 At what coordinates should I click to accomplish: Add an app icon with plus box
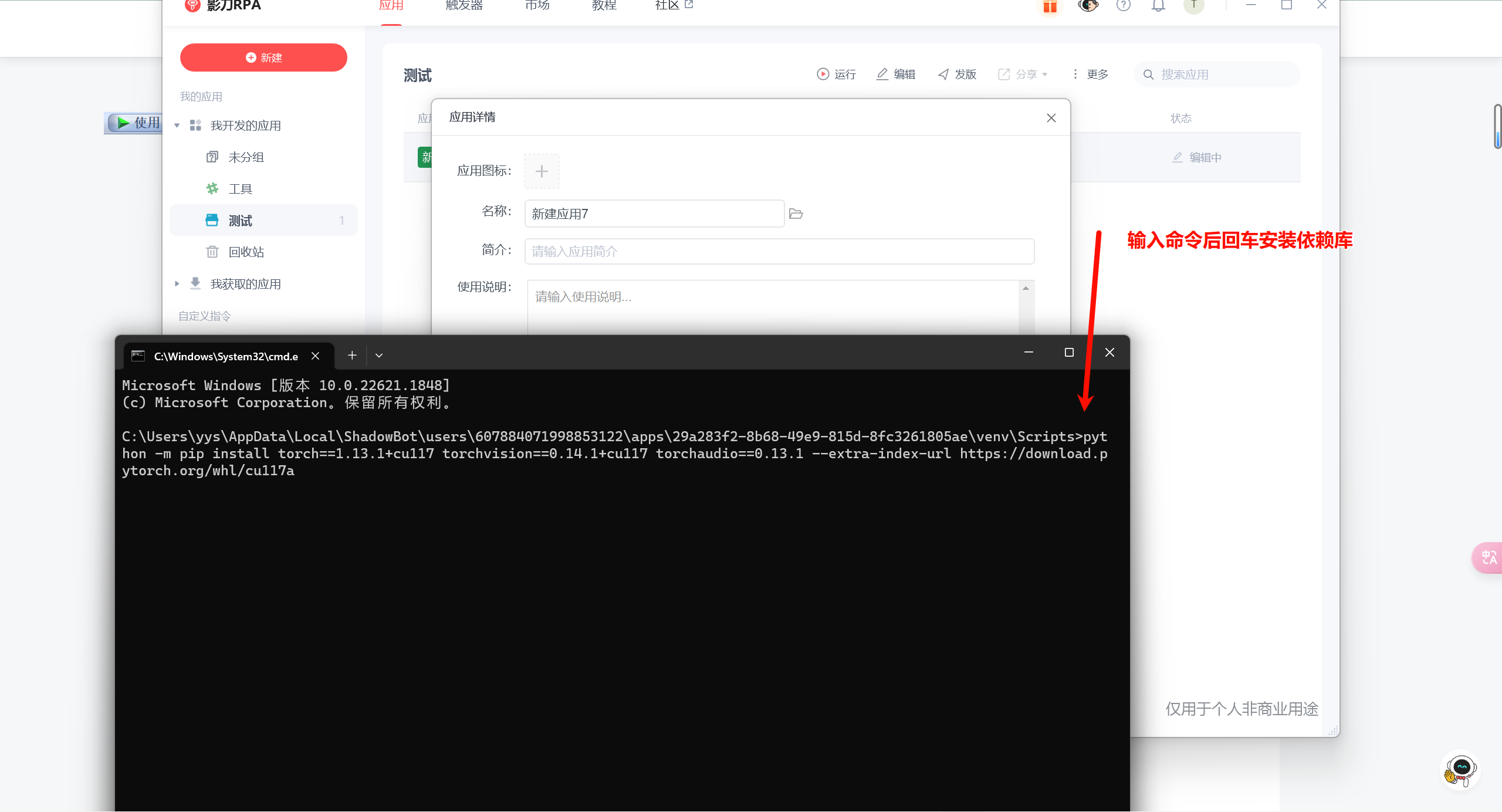[x=541, y=171]
